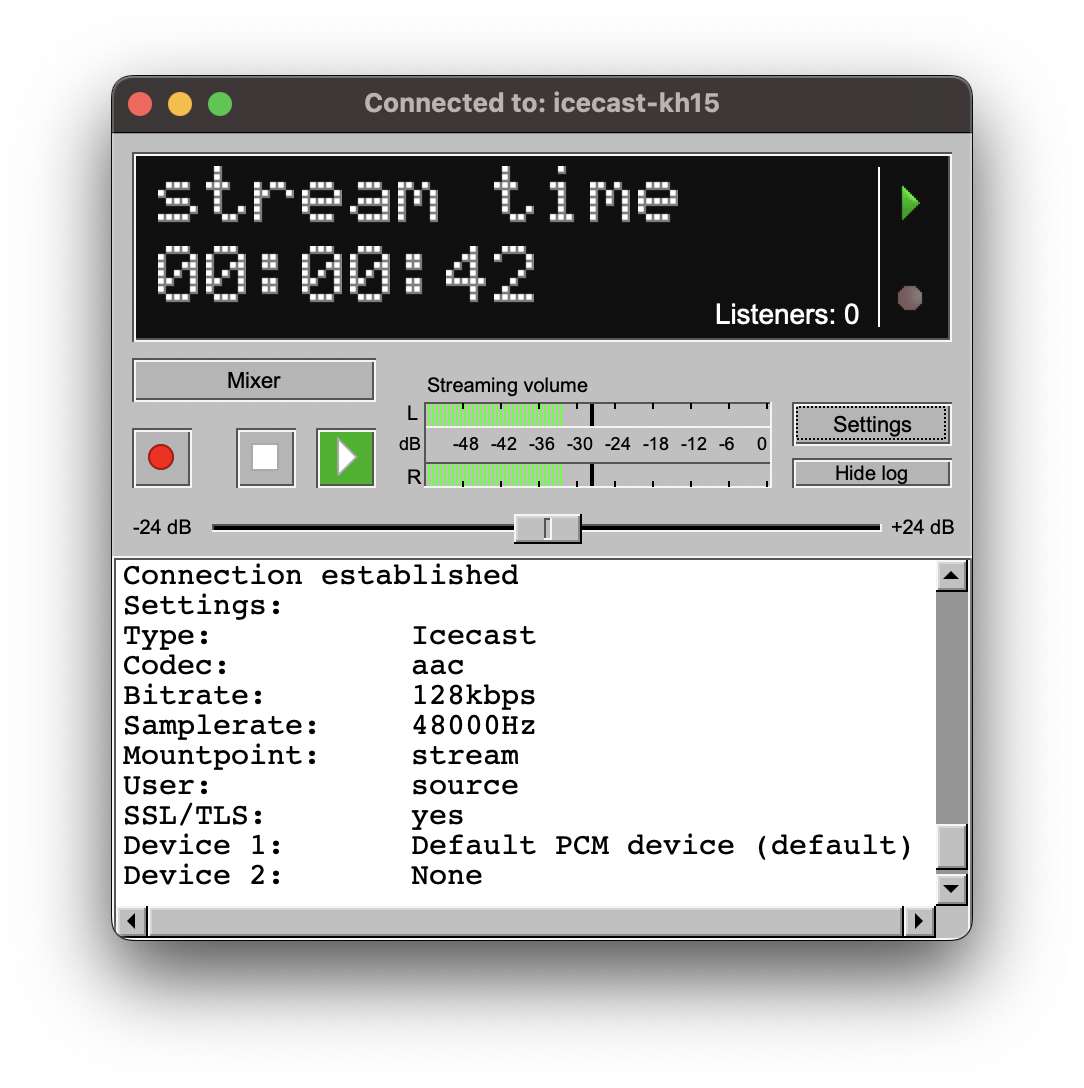Start streaming with the green play button

[x=345, y=458]
